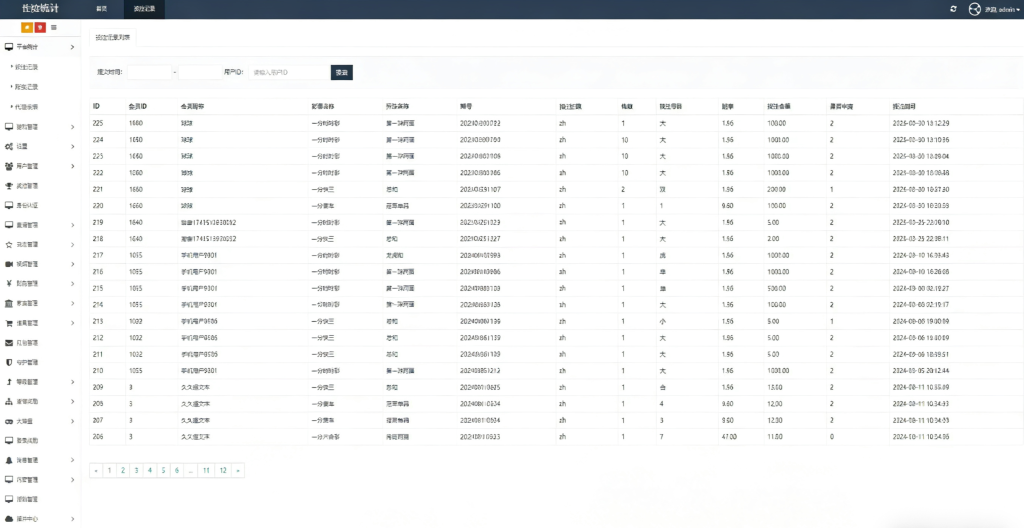1024x528 pixels.
Task: Click the dark search button beside user ID
Action: point(342,72)
